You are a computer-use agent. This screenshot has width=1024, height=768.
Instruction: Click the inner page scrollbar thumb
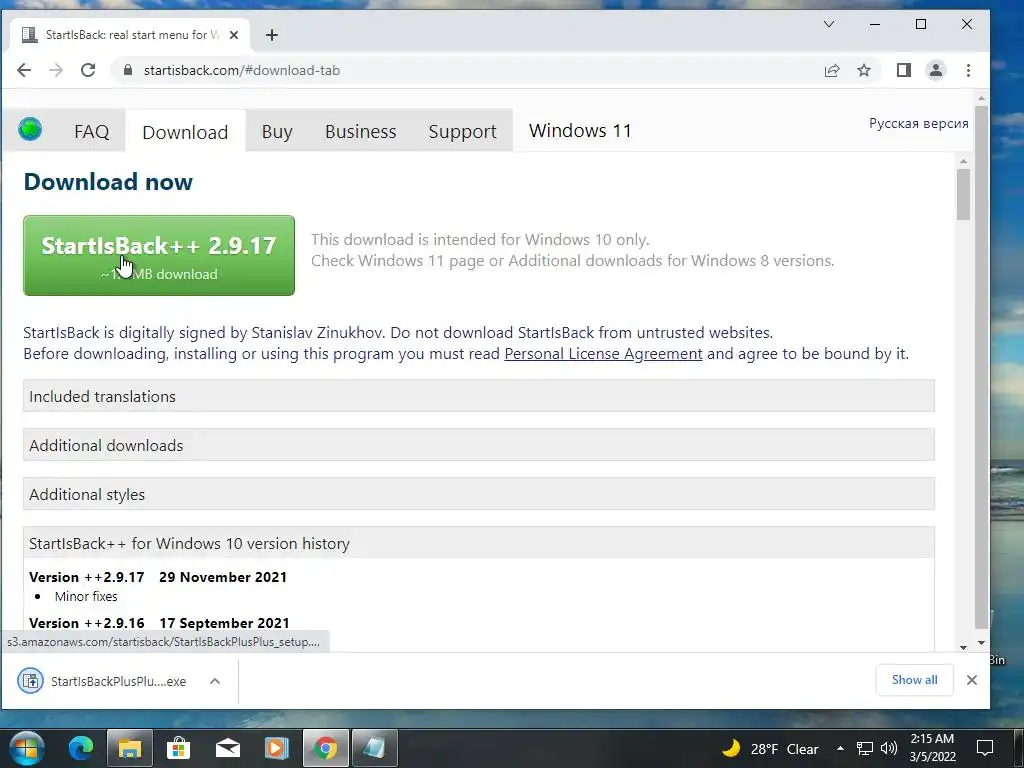pos(963,194)
